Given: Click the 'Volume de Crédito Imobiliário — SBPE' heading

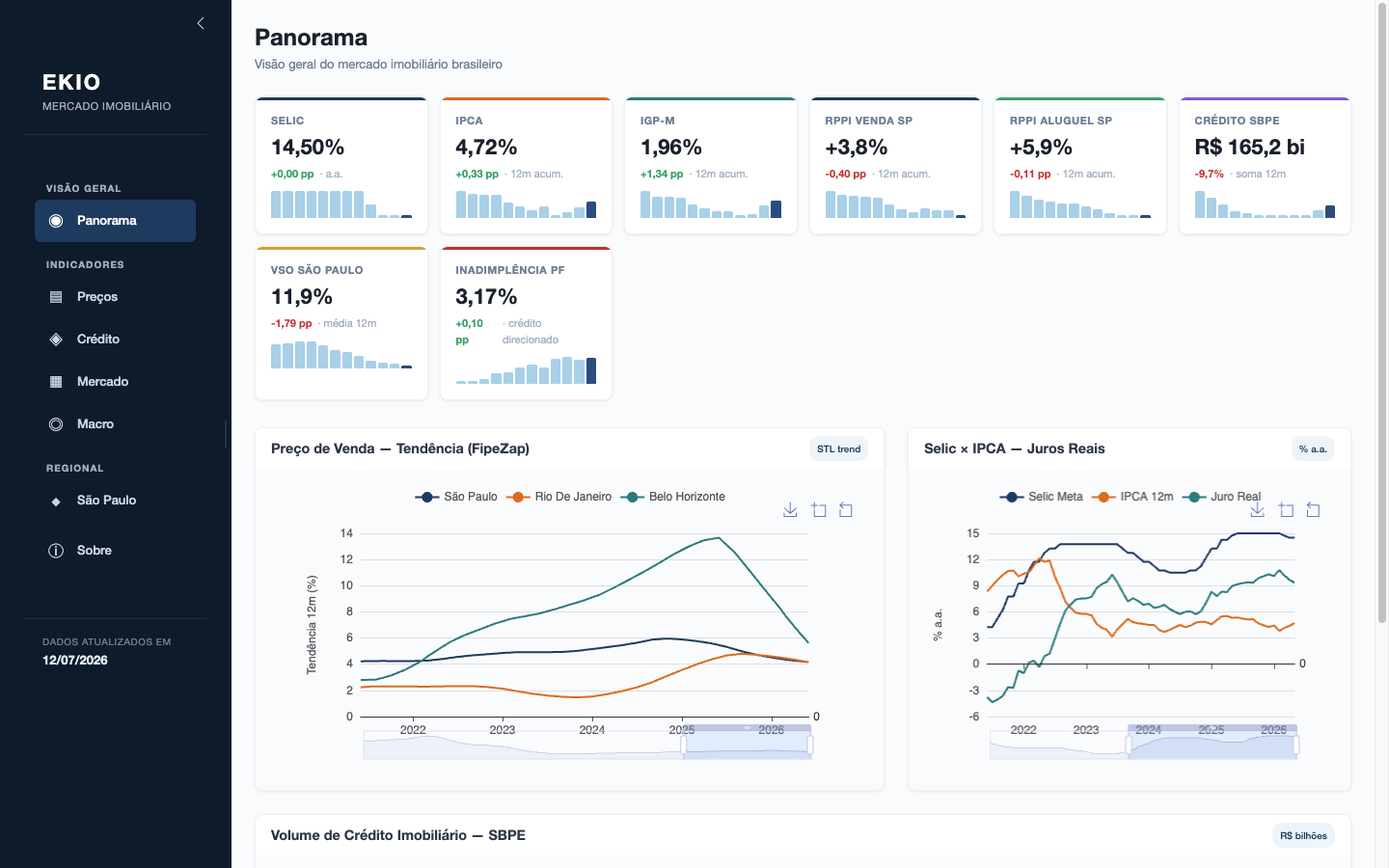Looking at the screenshot, I should (398, 835).
